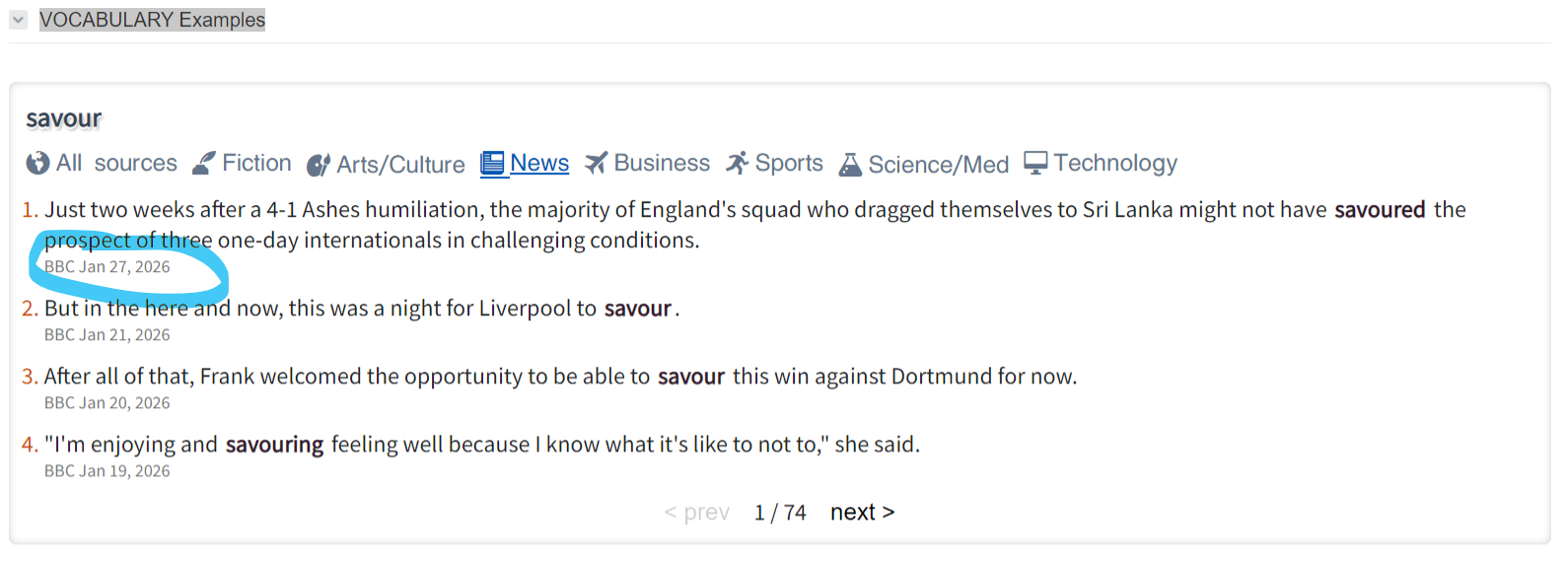The image size is (1568, 562).
Task: Open the BBC Jan 21, 2026 source
Action: (x=107, y=335)
